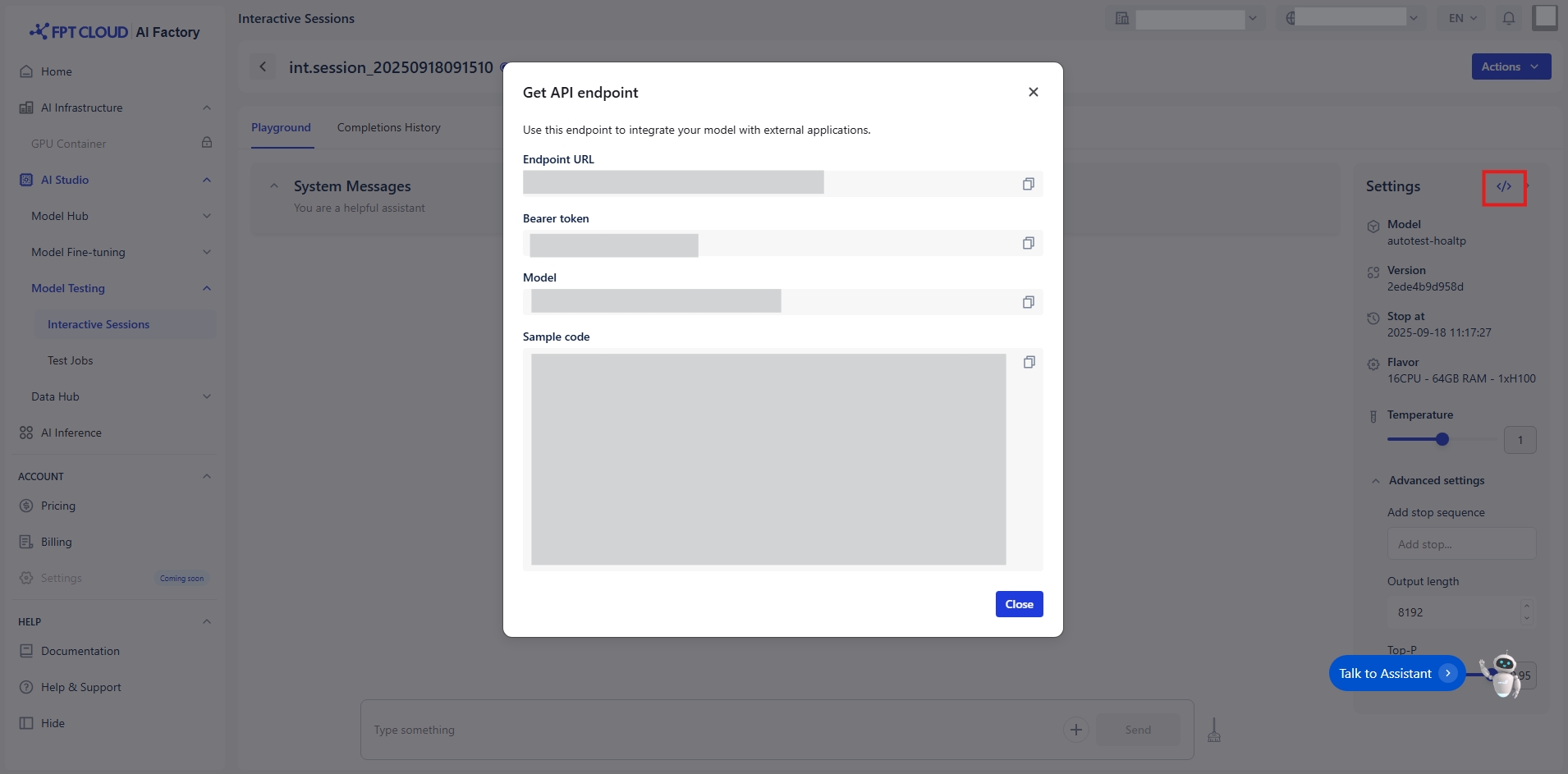Copy the Bearer token
Viewport: 1568px width, 774px height.
click(x=1028, y=243)
